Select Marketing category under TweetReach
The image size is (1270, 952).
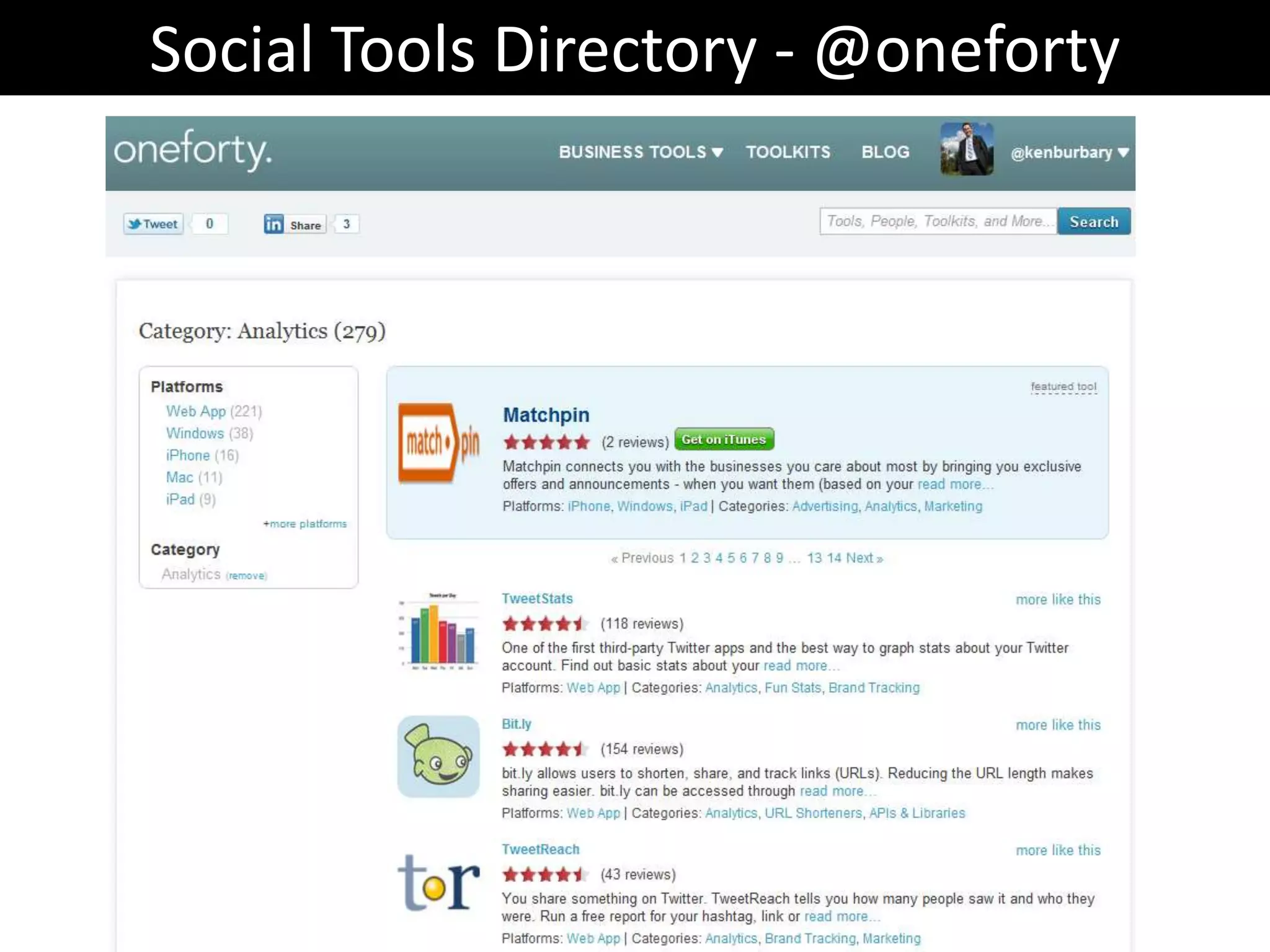tap(892, 939)
